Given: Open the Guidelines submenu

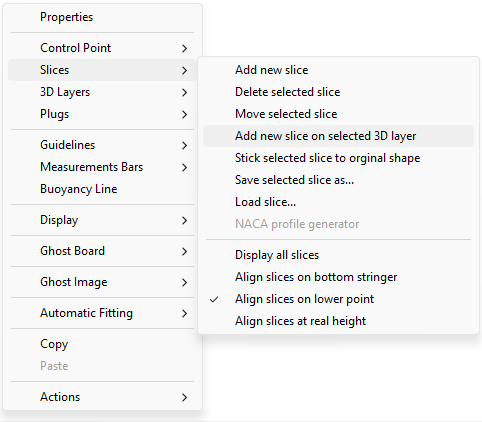Looking at the screenshot, I should (x=102, y=145).
